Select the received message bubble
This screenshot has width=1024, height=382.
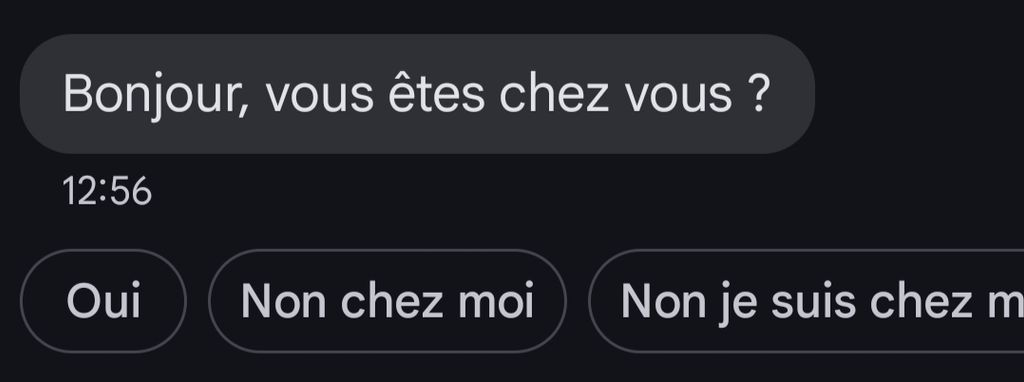417,94
